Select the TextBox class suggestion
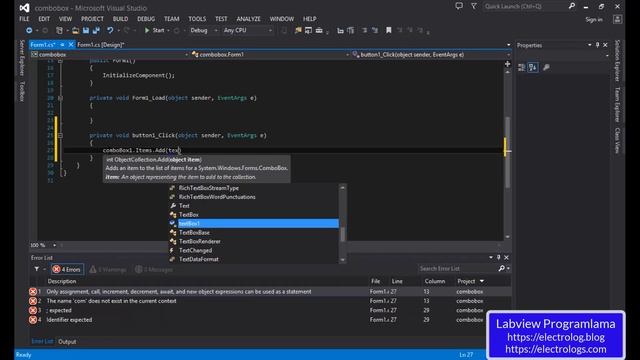 pos(253,215)
